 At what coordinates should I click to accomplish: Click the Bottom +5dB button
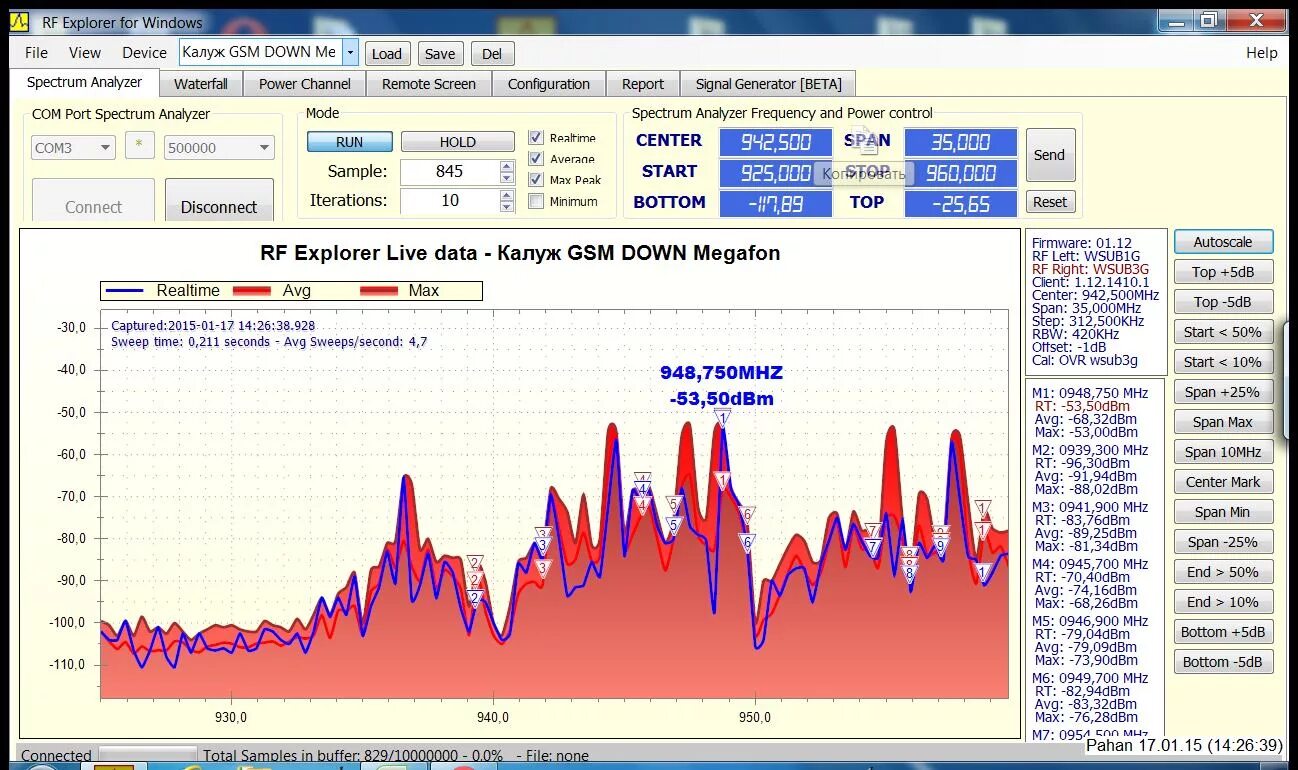[x=1223, y=632]
